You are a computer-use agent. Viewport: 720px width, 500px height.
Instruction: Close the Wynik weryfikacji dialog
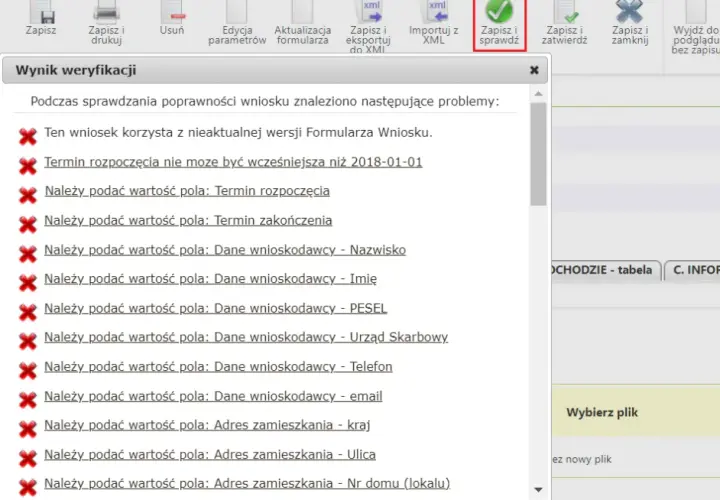tap(534, 70)
